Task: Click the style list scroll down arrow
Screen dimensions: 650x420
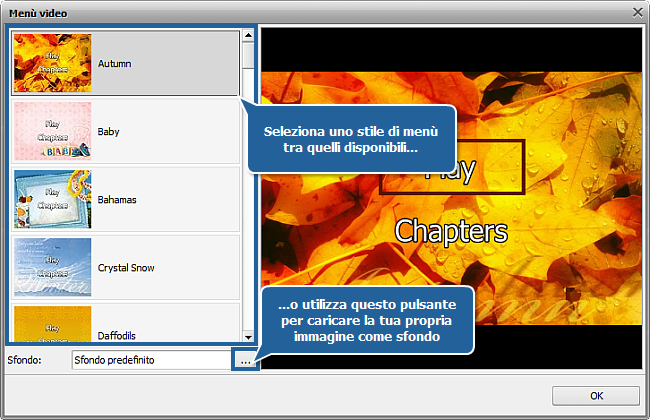Action: coord(248,337)
